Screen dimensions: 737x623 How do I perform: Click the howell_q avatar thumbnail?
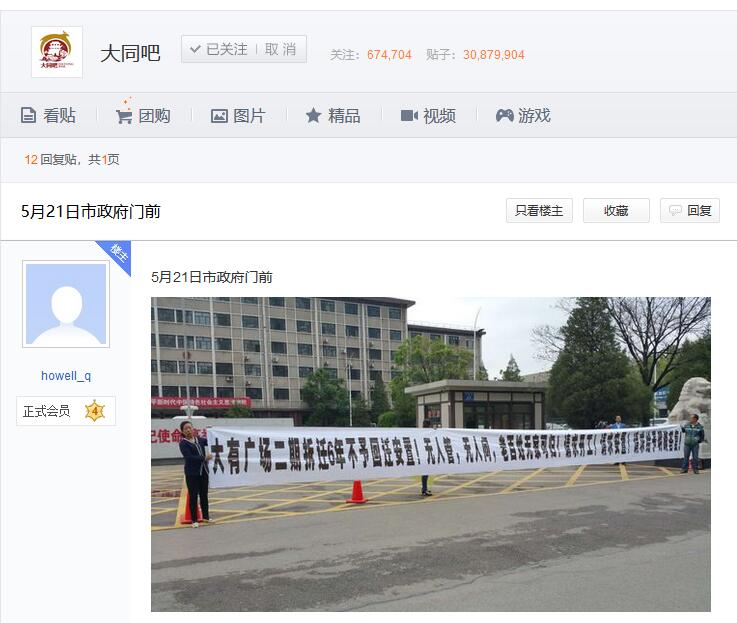pyautogui.click(x=66, y=304)
